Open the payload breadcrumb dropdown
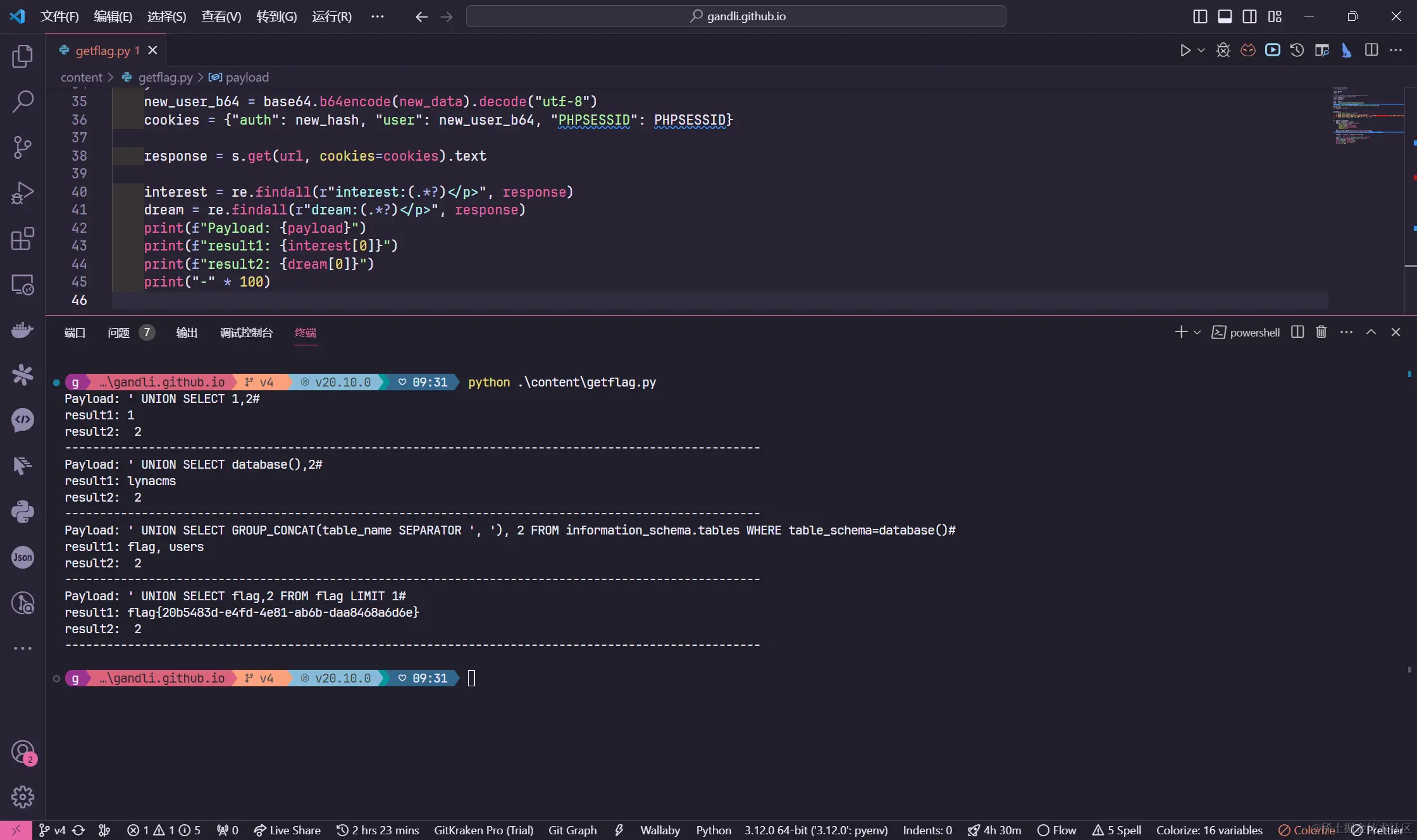 (245, 77)
